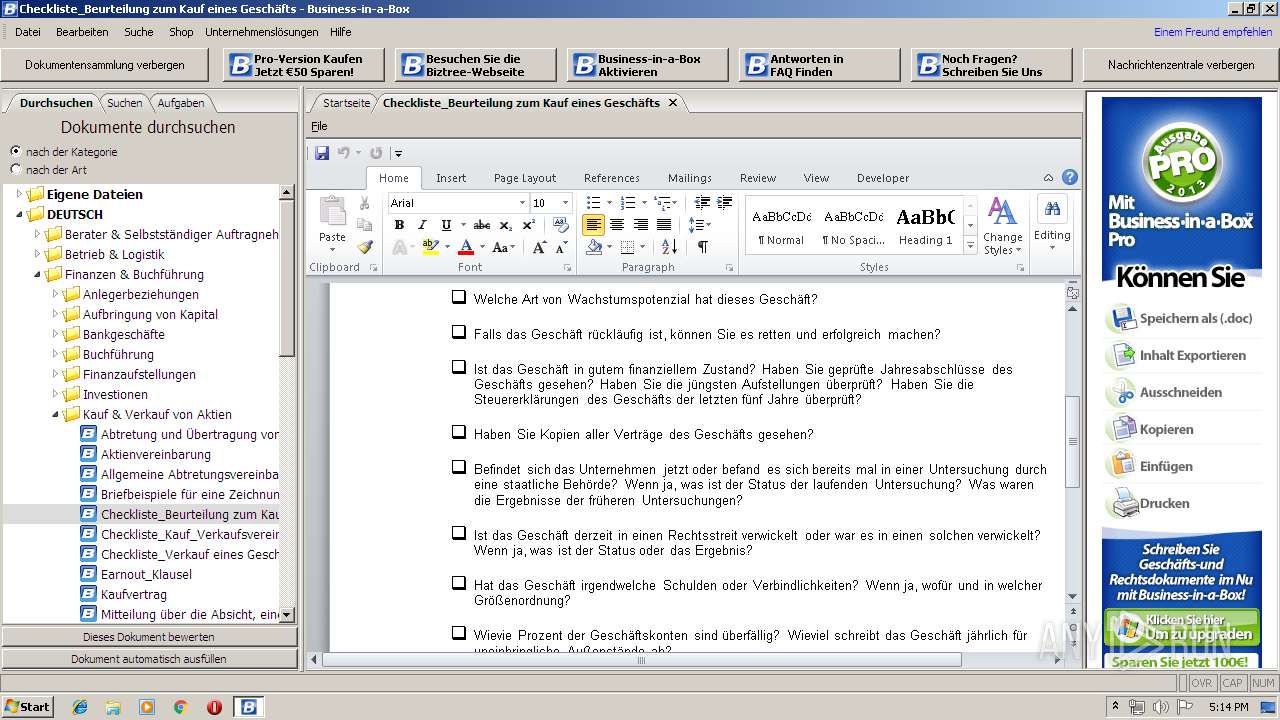Collapse the Kauf & Verkauf von Aktien folder
Image resolution: width=1280 pixels, height=720 pixels.
[55, 414]
